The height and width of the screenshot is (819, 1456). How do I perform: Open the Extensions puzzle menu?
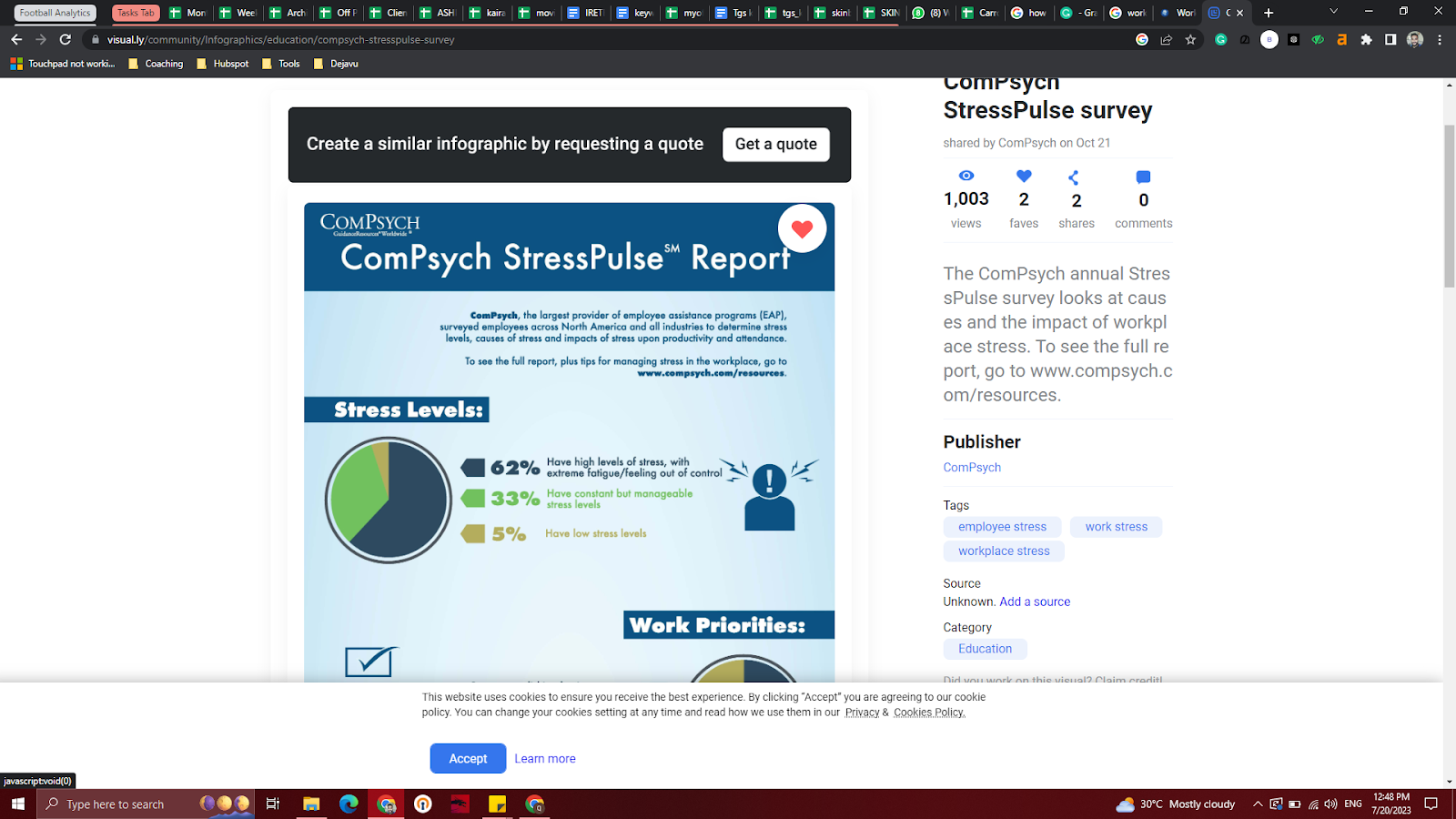[x=1366, y=39]
